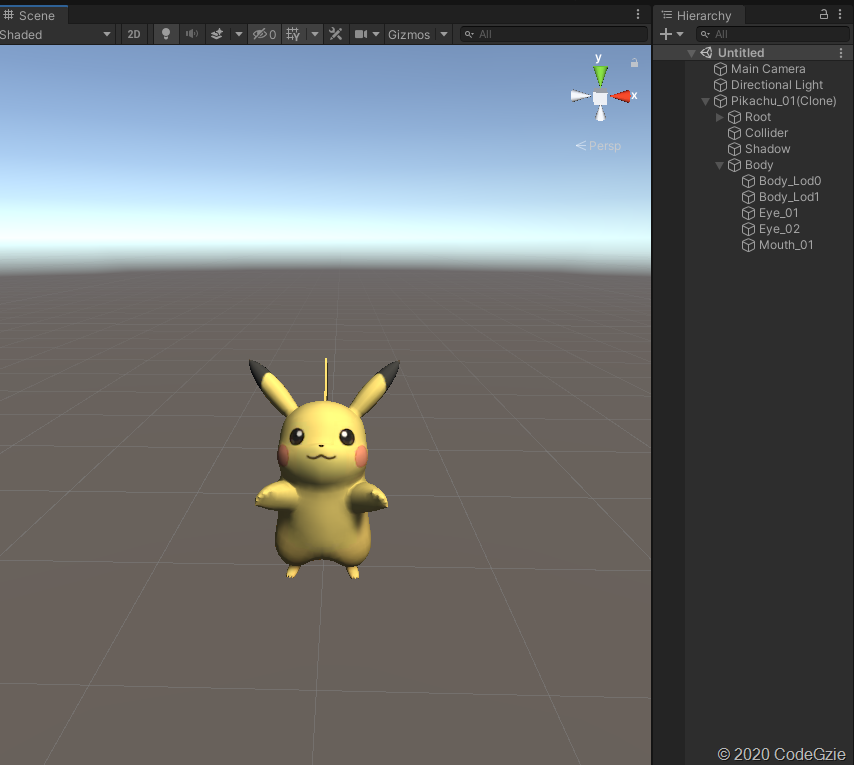Collapse Pikachu_01(Clone) object
This screenshot has width=854, height=765.
pyautogui.click(x=705, y=101)
